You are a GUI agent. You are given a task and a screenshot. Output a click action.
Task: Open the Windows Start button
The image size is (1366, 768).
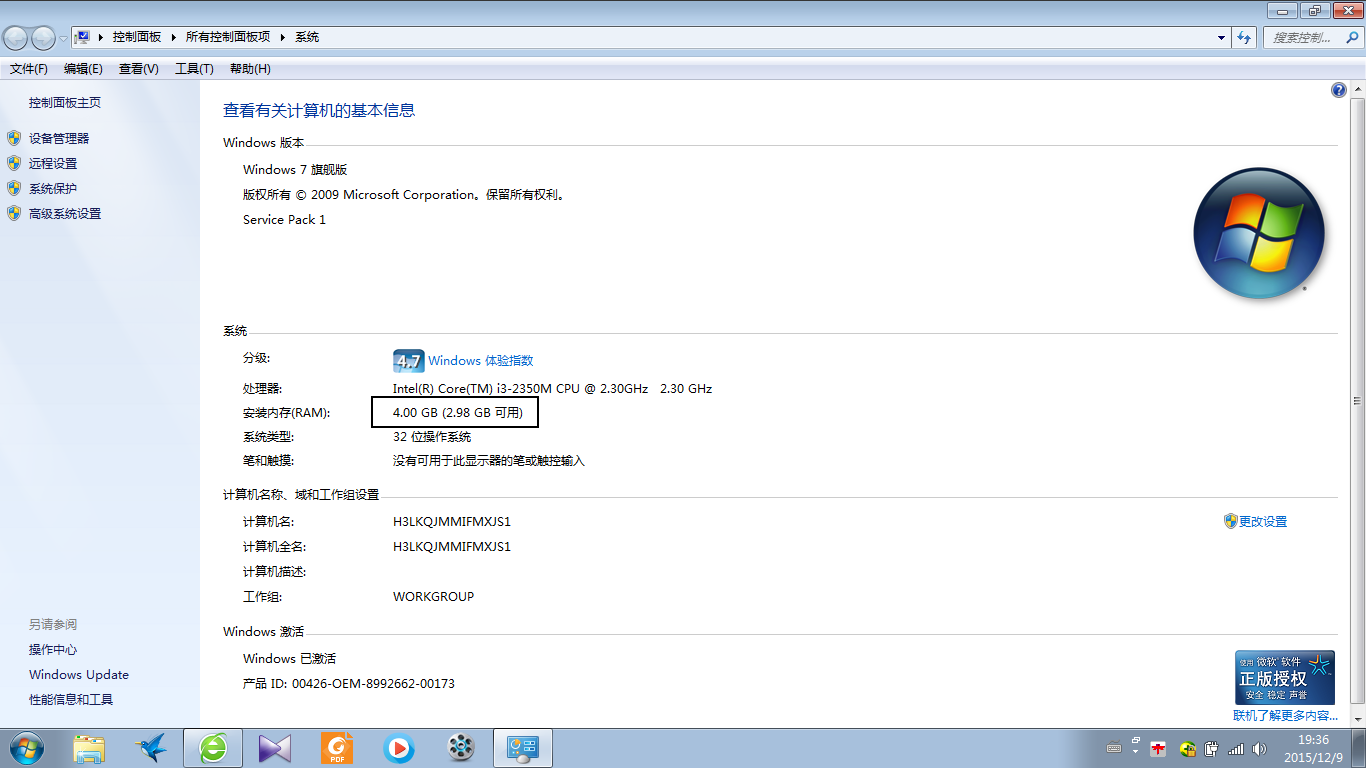tap(26, 748)
